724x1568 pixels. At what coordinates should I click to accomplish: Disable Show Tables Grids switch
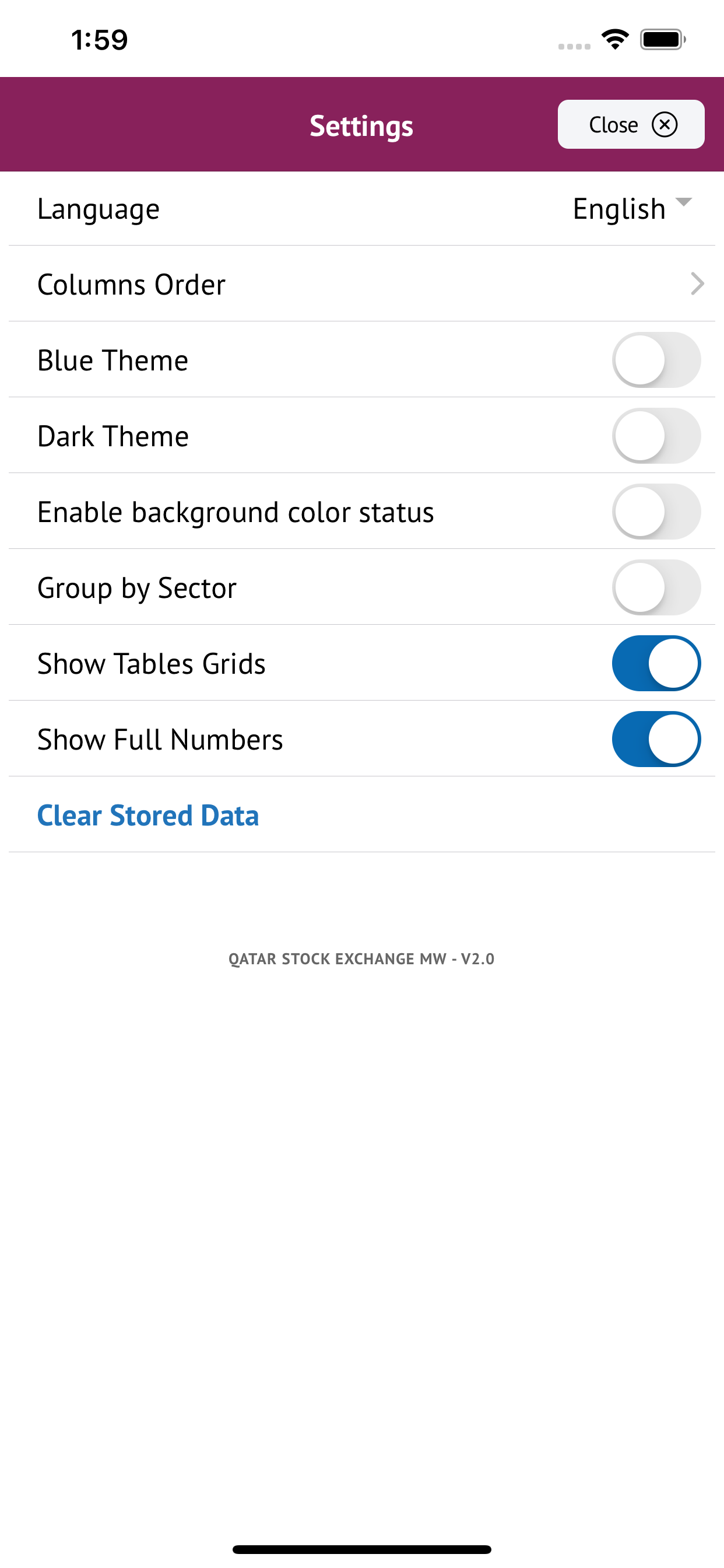[x=656, y=663]
